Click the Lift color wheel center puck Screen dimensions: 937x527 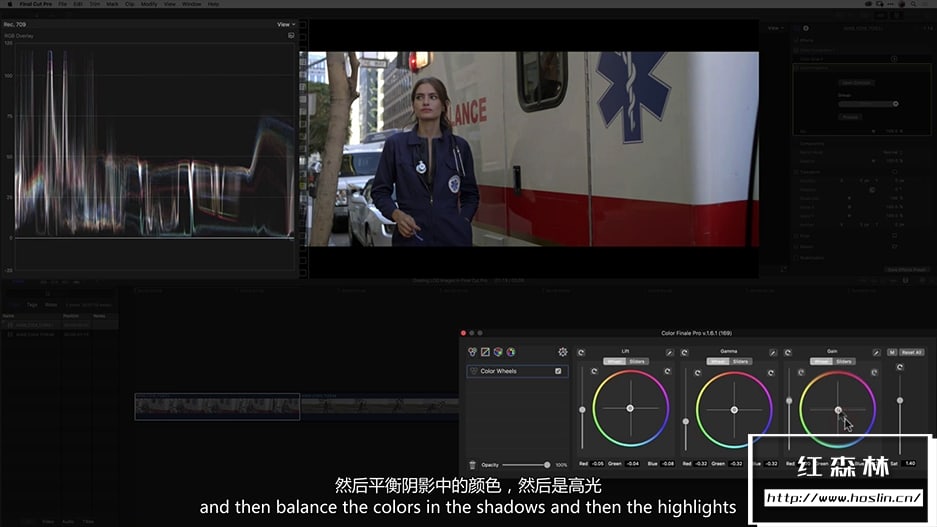click(x=630, y=408)
